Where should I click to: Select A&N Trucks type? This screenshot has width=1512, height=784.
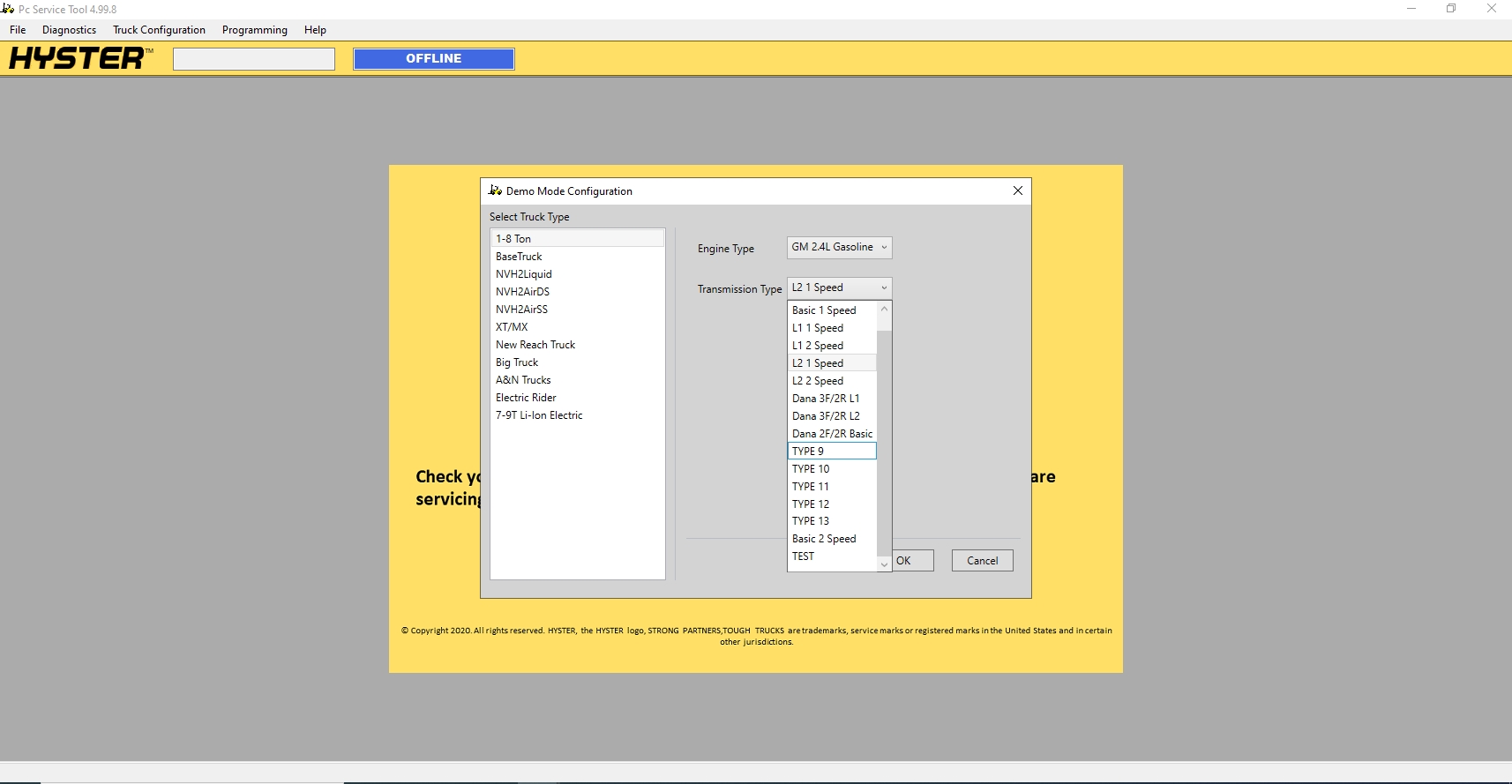coord(577,380)
